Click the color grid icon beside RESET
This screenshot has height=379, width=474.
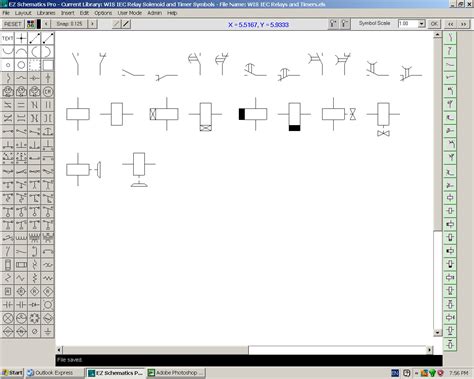coord(31,24)
